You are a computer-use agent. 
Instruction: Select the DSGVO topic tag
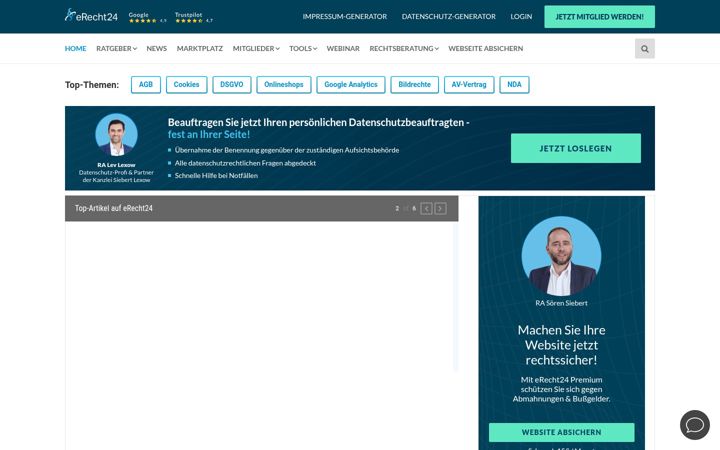pos(231,84)
